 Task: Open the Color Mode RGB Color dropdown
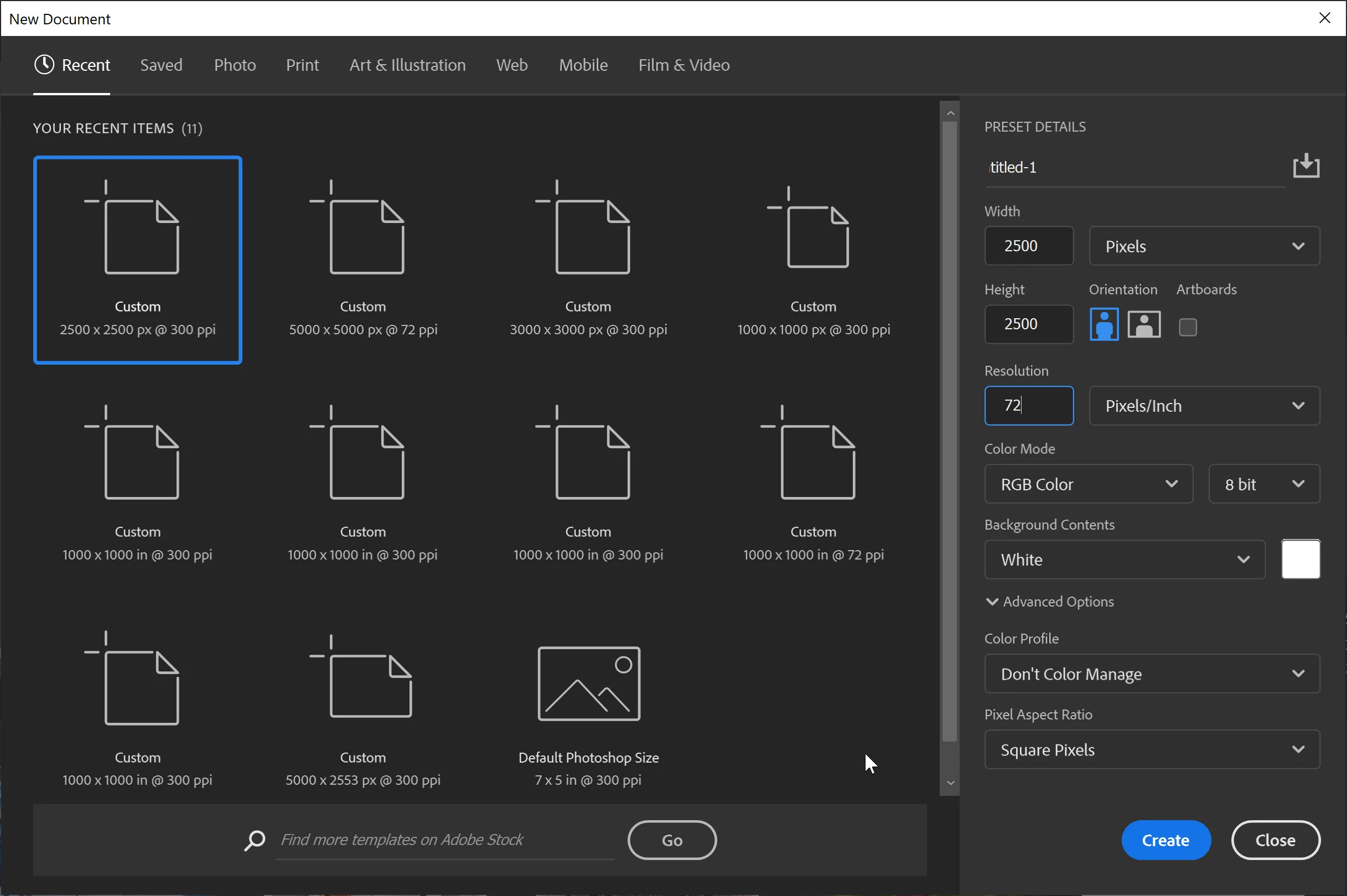[1088, 484]
